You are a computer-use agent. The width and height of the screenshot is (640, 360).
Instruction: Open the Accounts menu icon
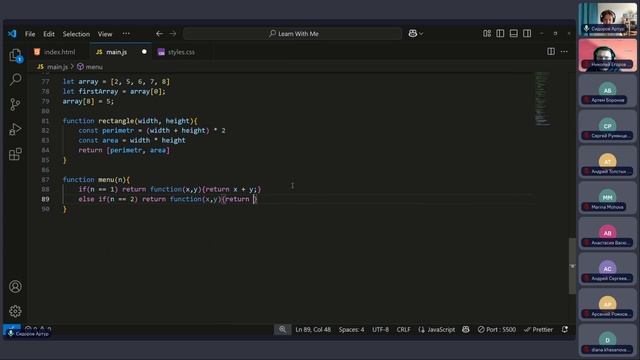click(x=15, y=287)
